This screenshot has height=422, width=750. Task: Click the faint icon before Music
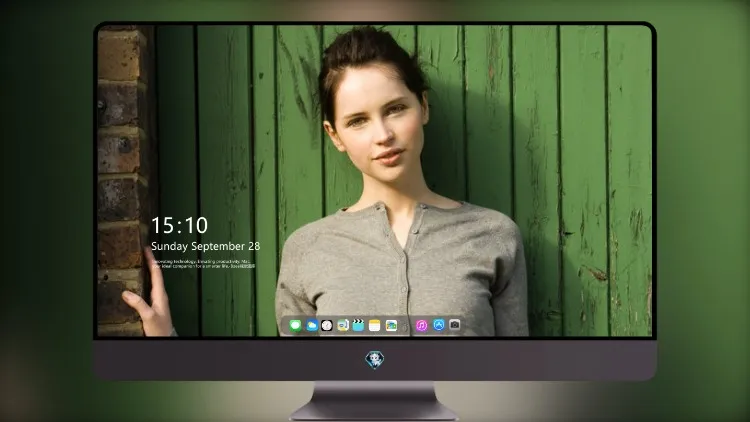(405, 327)
